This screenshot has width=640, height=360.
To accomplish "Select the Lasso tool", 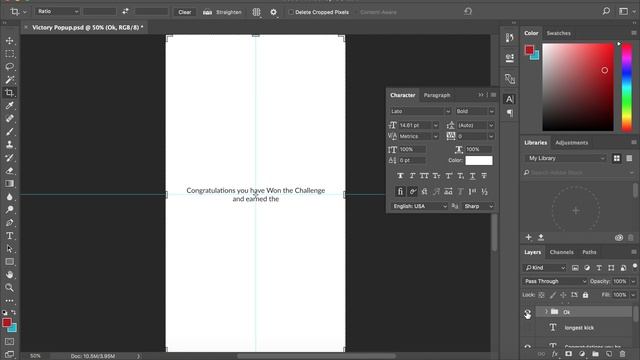I will (9, 67).
